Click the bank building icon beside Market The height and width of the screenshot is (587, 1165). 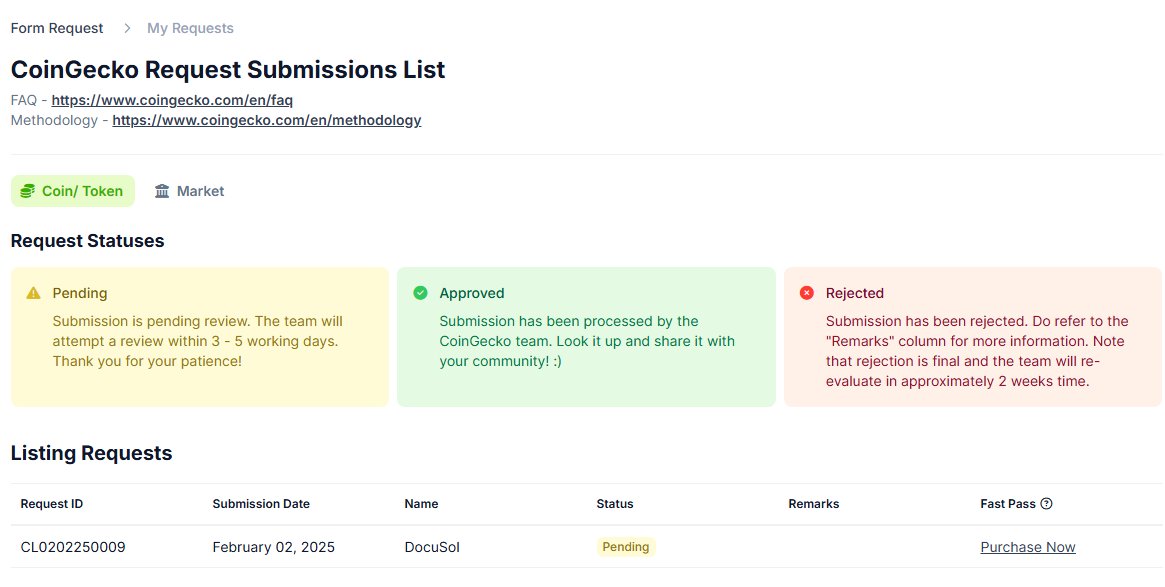coord(162,191)
